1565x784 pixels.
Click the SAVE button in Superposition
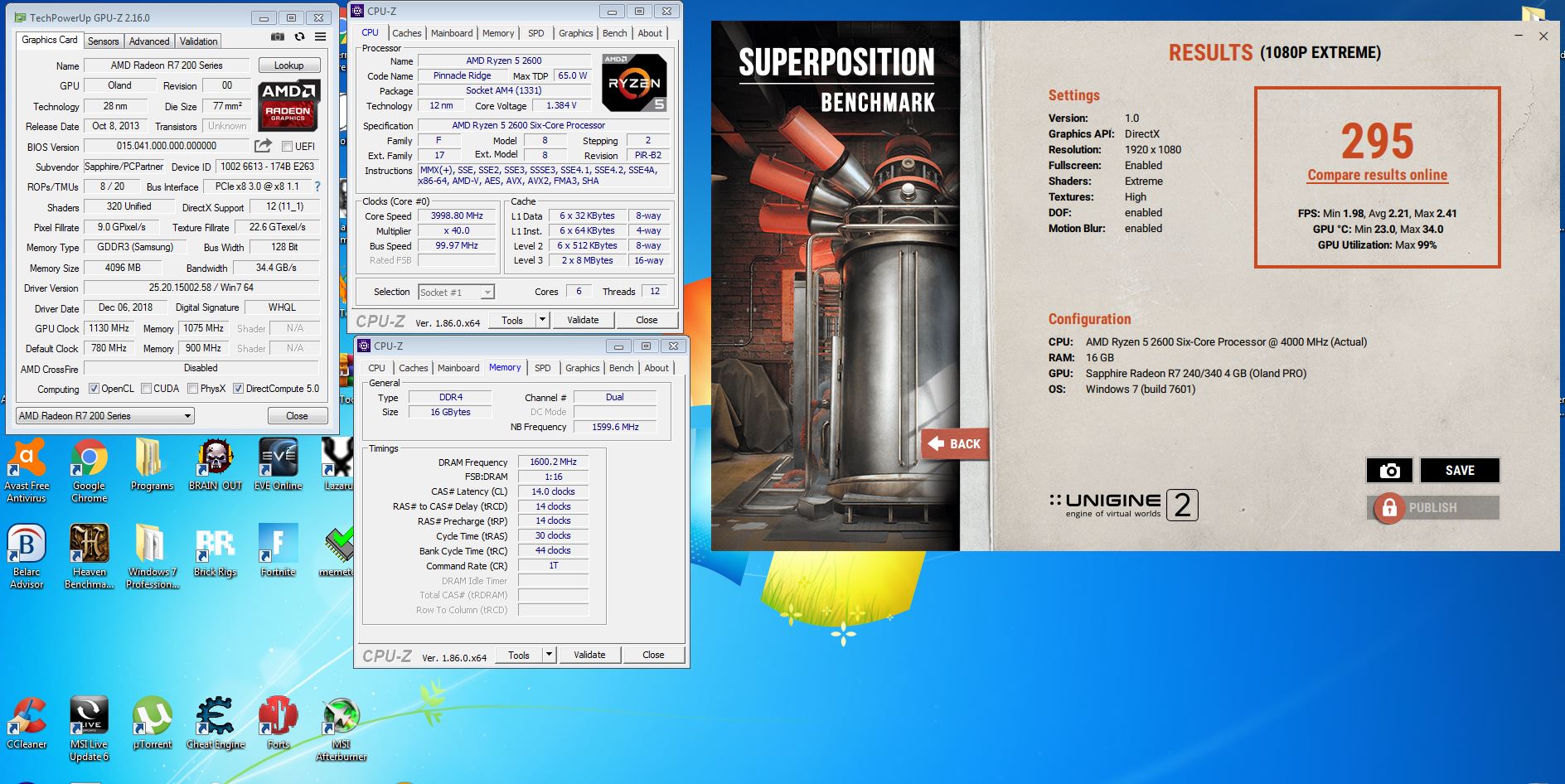pyautogui.click(x=1460, y=471)
